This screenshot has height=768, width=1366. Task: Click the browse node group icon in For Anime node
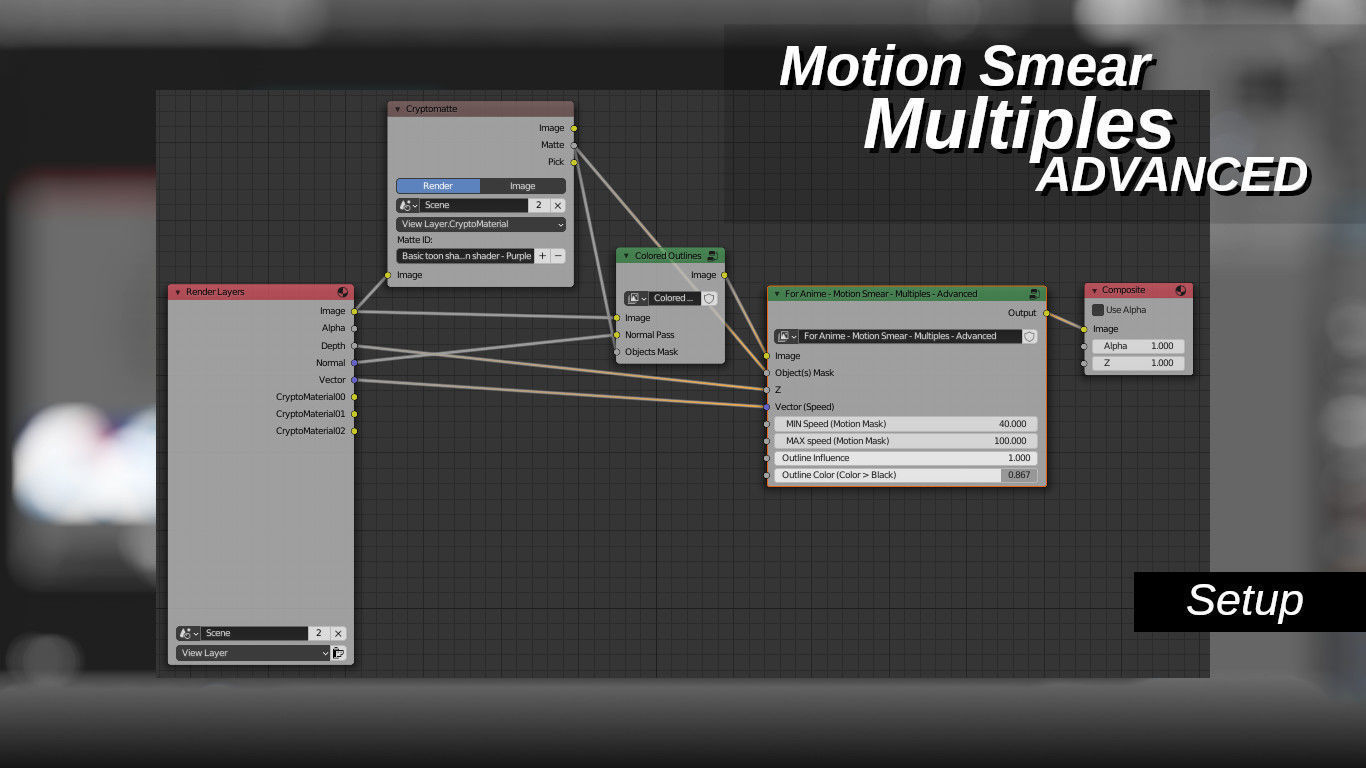pyautogui.click(x=783, y=336)
